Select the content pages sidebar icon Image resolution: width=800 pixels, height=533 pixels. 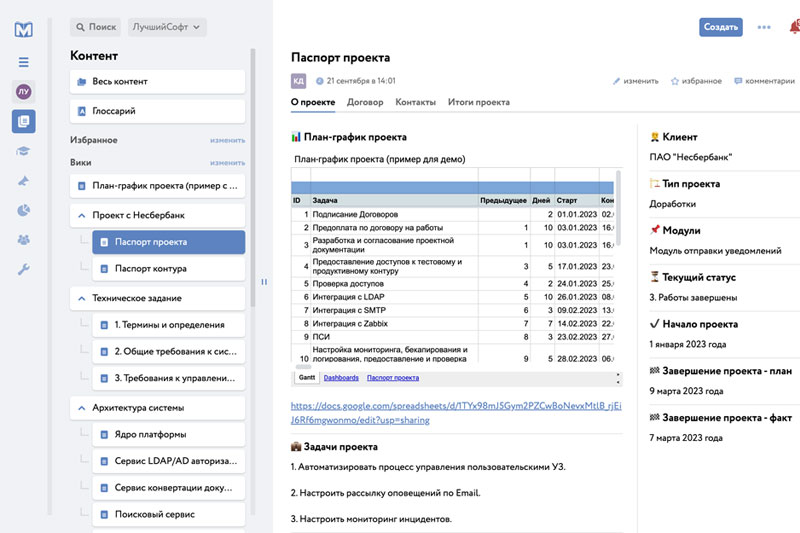pyautogui.click(x=23, y=121)
